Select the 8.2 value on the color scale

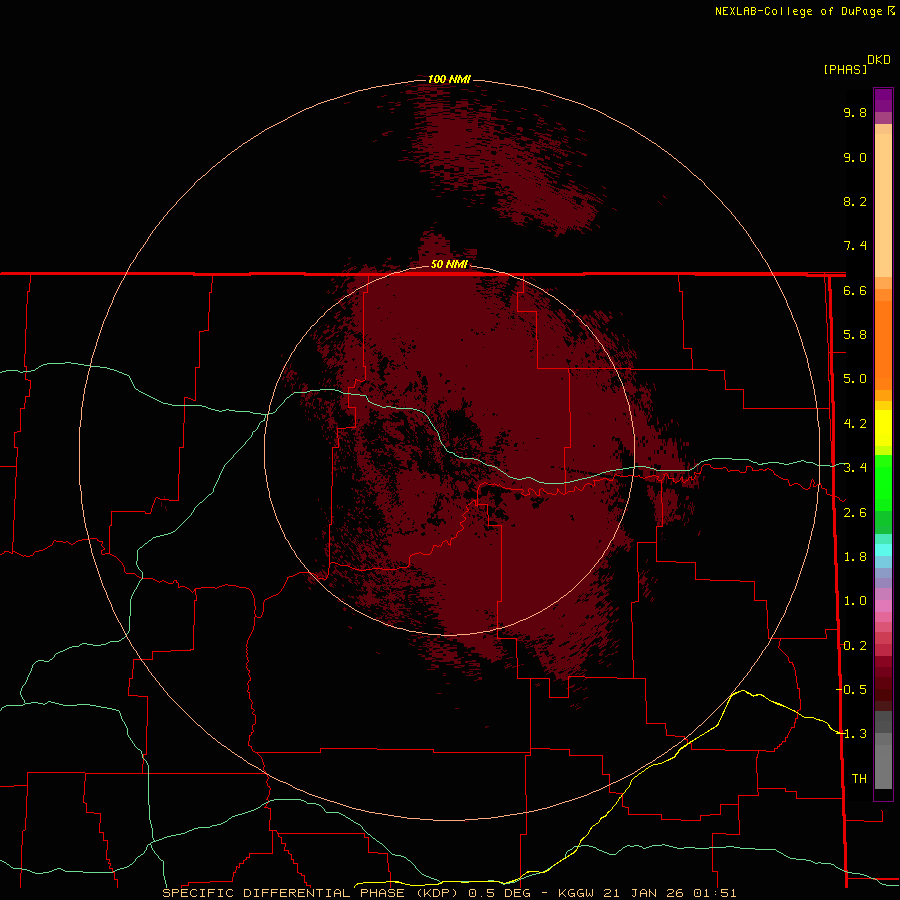[x=855, y=201]
